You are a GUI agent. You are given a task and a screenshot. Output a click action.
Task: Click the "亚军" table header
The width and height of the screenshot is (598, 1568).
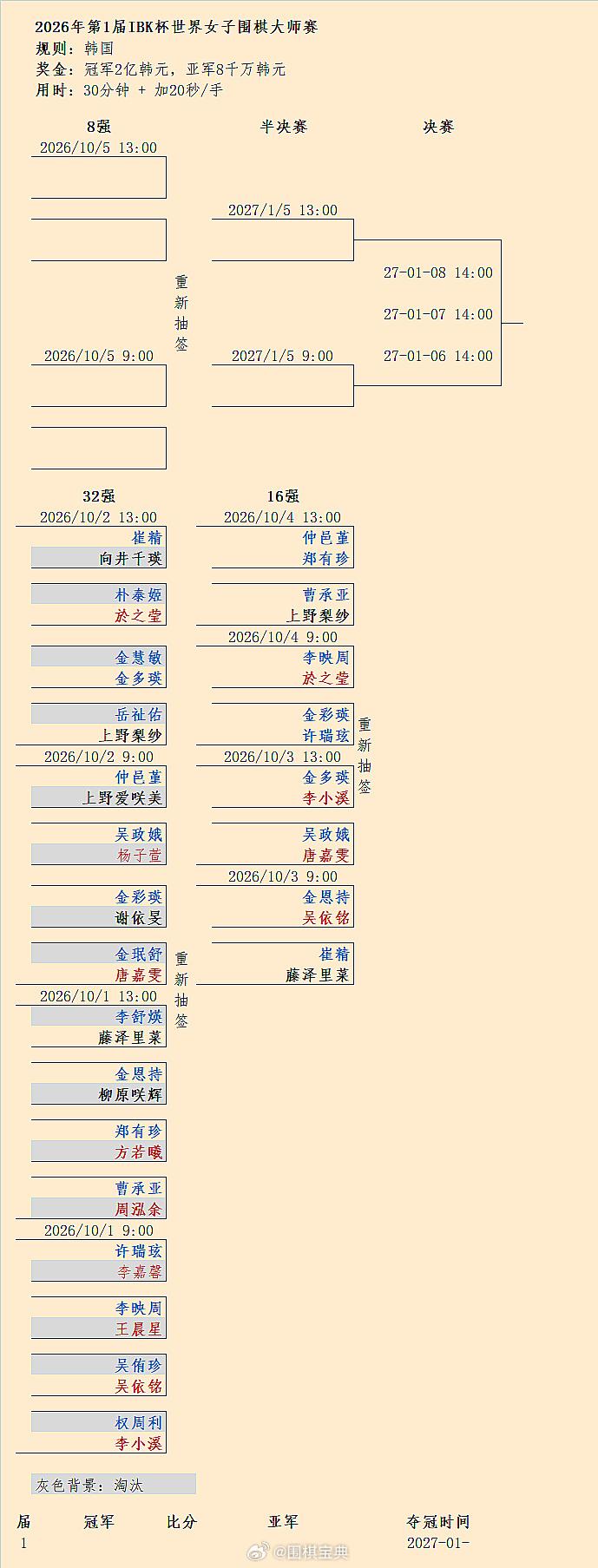[x=283, y=1522]
